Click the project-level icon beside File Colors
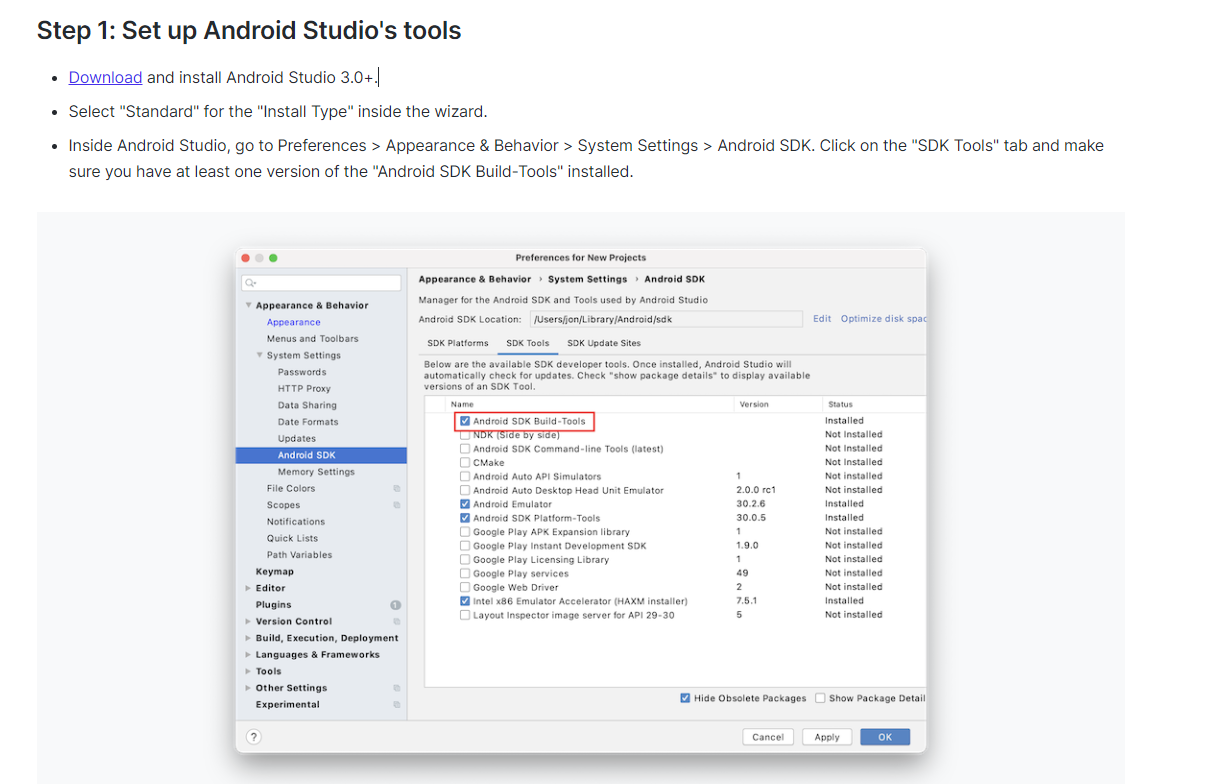The width and height of the screenshot is (1207, 784). [x=396, y=489]
